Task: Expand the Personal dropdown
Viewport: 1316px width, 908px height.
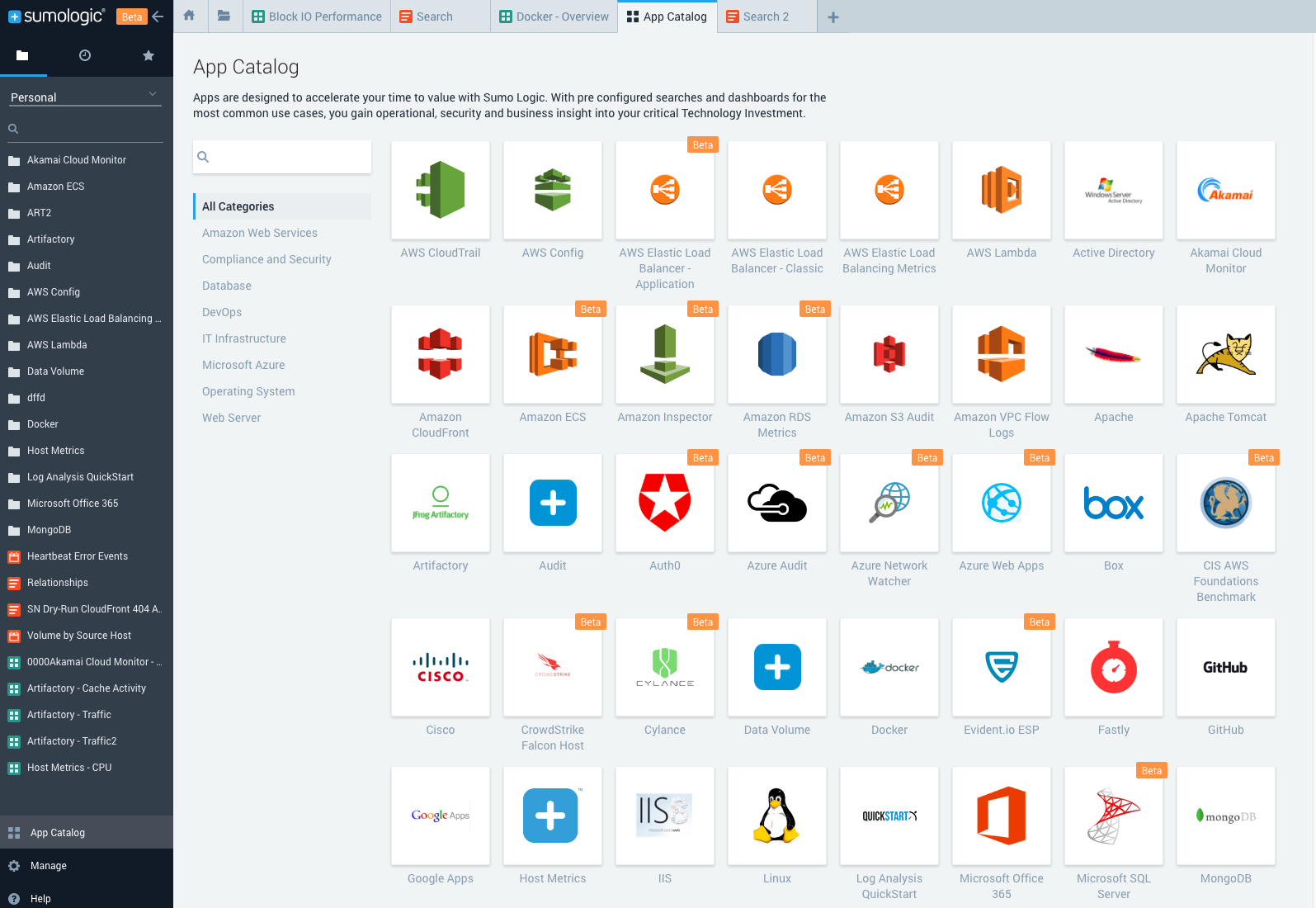Action: pos(85,97)
